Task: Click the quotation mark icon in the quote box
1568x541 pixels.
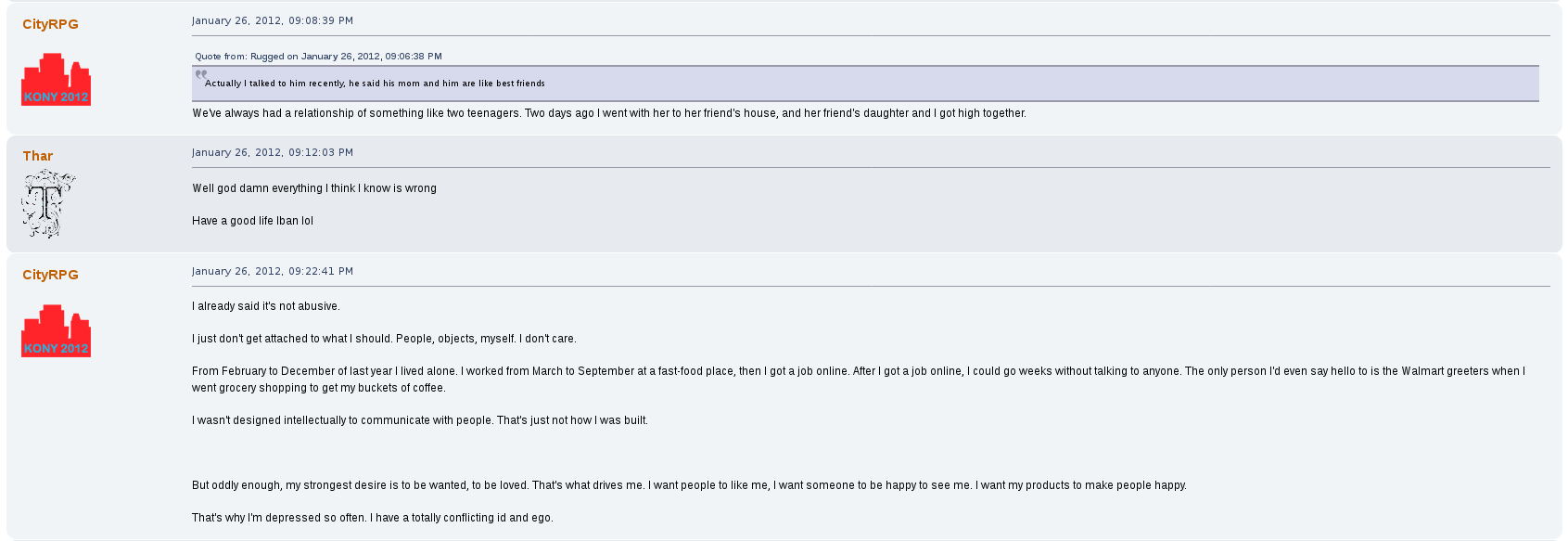Action: pyautogui.click(x=200, y=74)
